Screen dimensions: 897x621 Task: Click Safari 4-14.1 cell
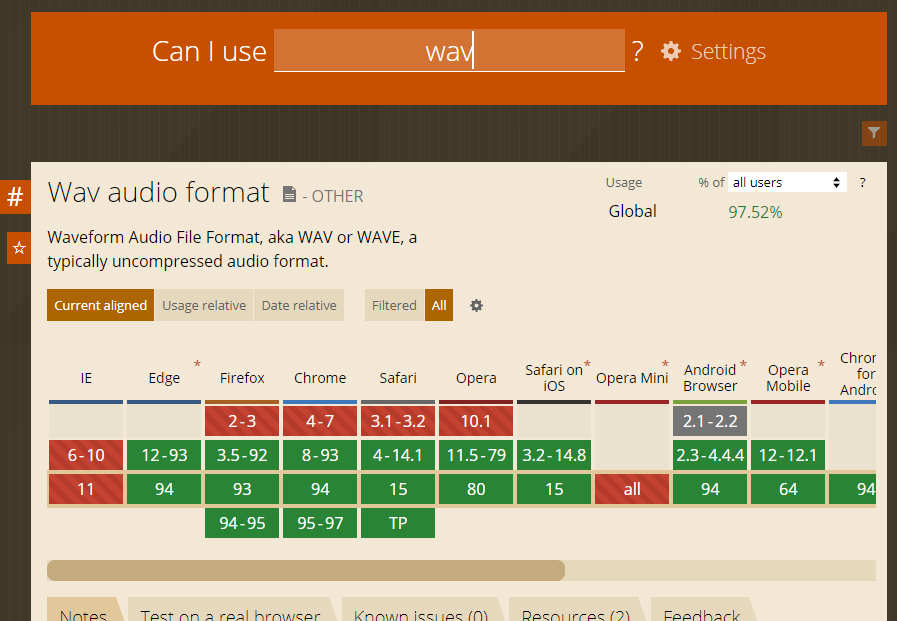[x=398, y=455]
